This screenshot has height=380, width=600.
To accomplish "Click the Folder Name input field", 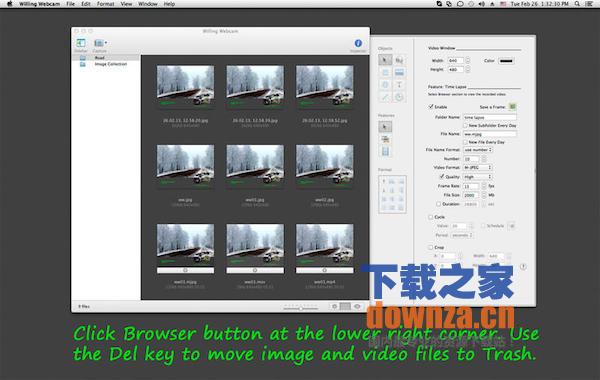I will point(490,117).
